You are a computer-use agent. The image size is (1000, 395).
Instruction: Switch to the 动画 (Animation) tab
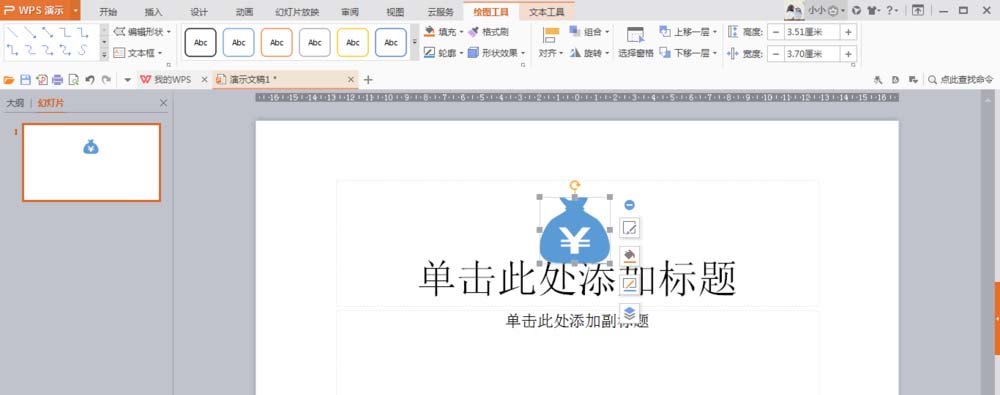pos(244,11)
